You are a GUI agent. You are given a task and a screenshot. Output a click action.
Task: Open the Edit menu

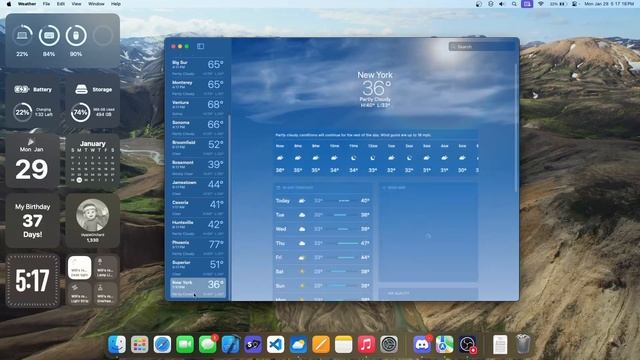click(61, 4)
